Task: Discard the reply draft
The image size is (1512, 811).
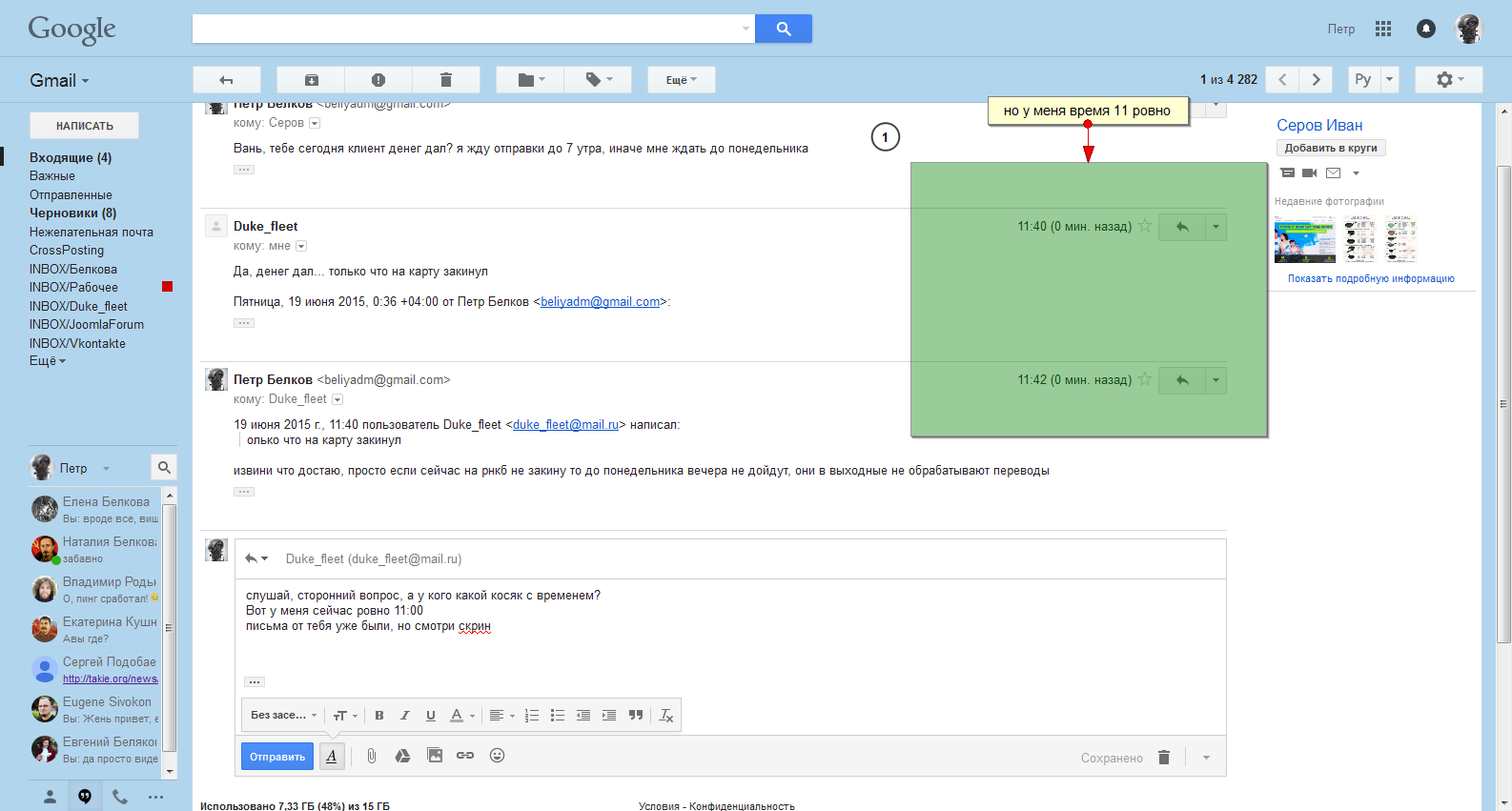Action: (x=1164, y=758)
